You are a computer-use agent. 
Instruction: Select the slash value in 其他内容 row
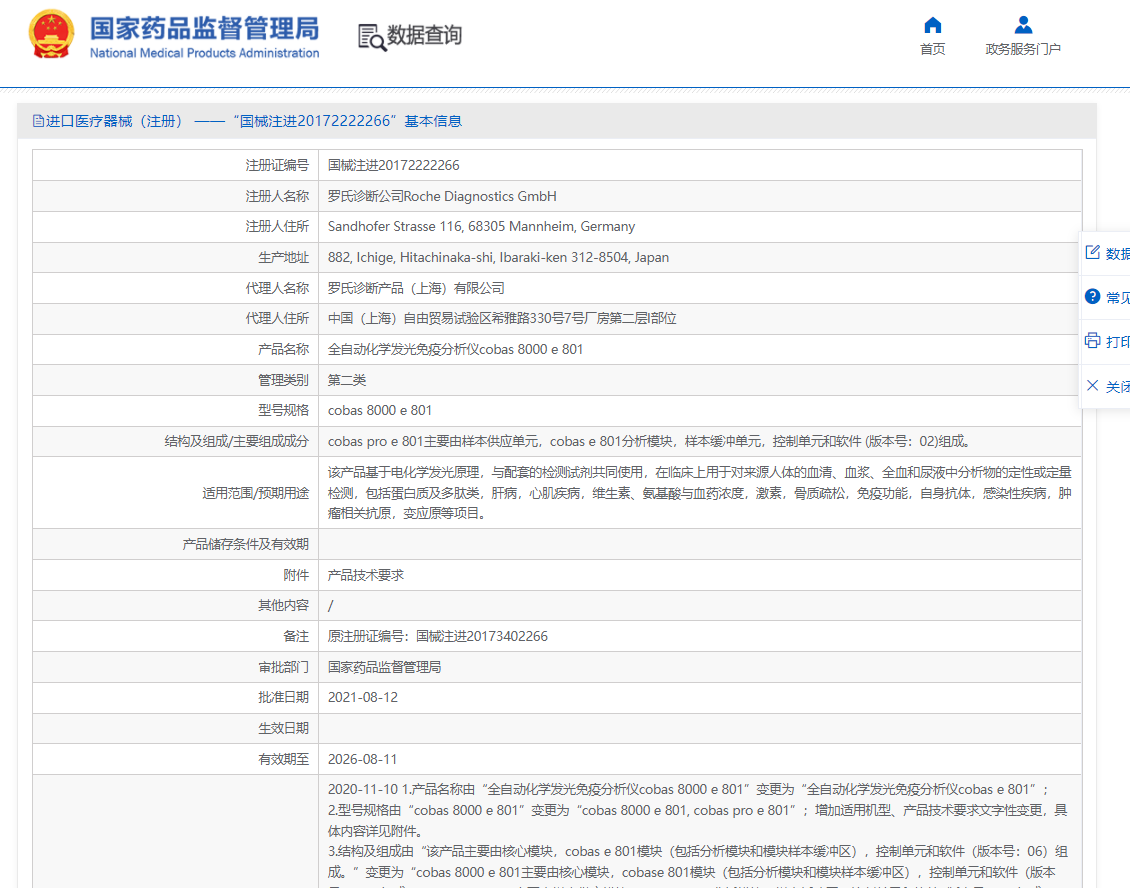pos(331,606)
